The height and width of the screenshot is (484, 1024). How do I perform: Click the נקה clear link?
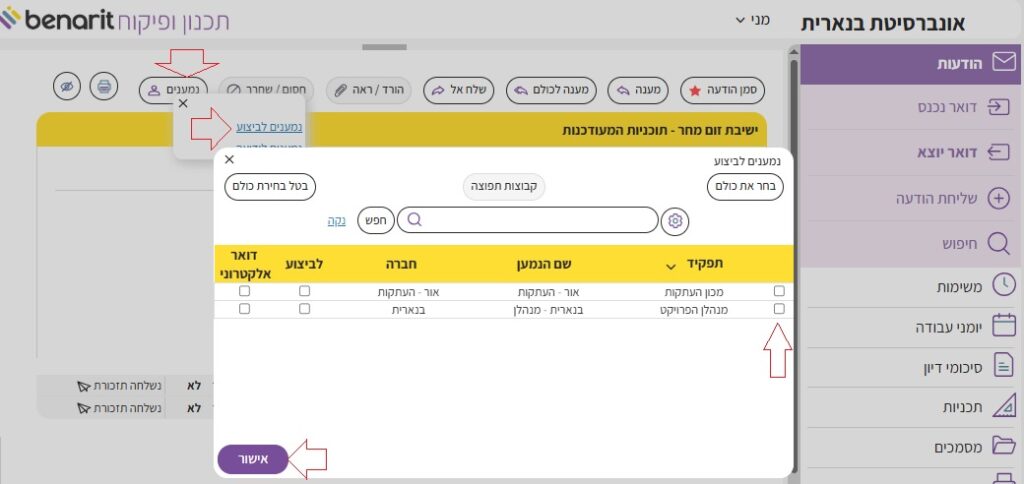(x=336, y=221)
